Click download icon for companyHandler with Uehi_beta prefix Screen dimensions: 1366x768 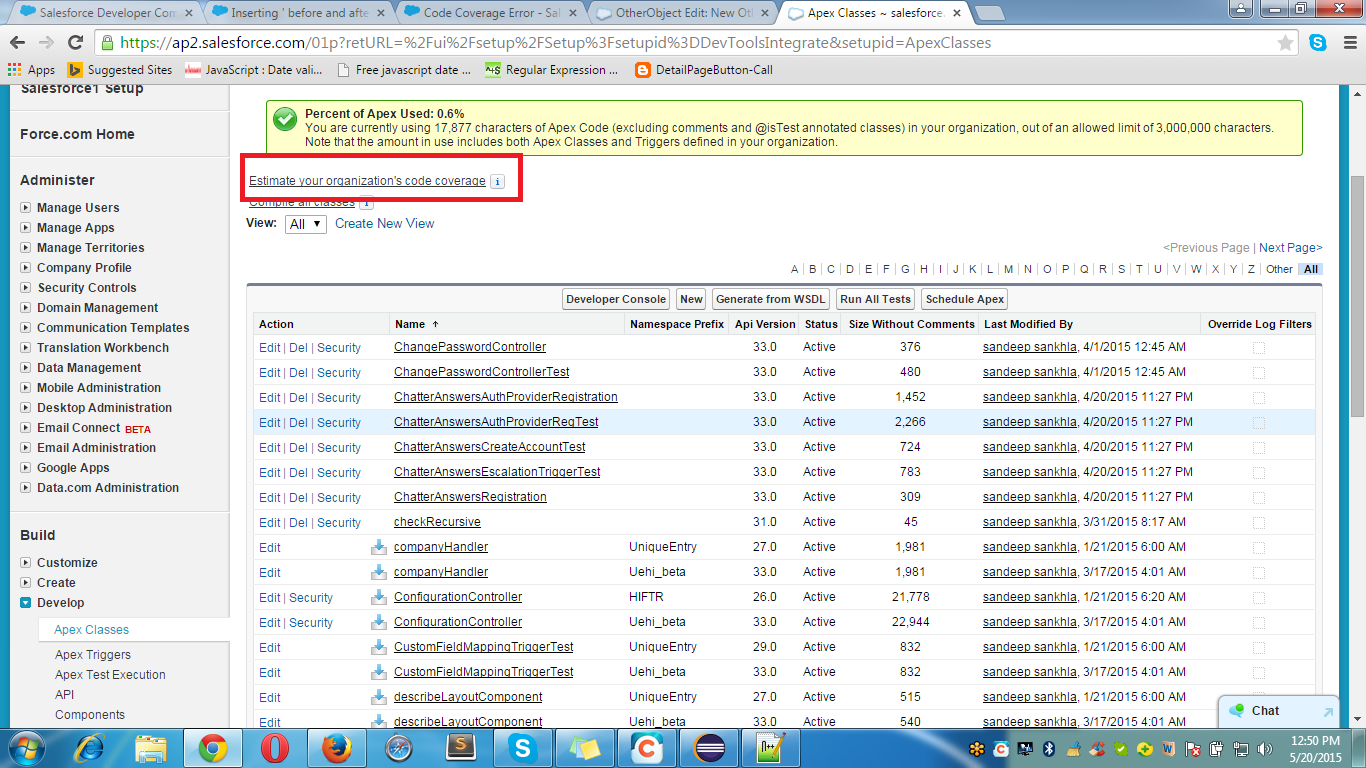[378, 572]
